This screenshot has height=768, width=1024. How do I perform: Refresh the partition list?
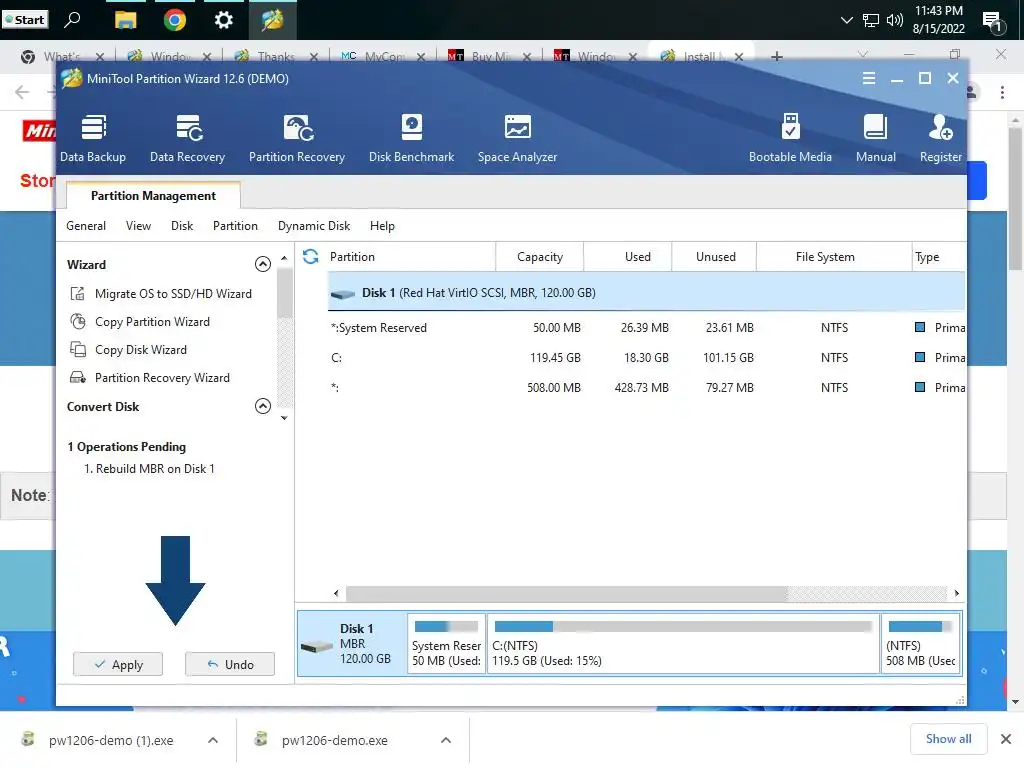tap(311, 257)
